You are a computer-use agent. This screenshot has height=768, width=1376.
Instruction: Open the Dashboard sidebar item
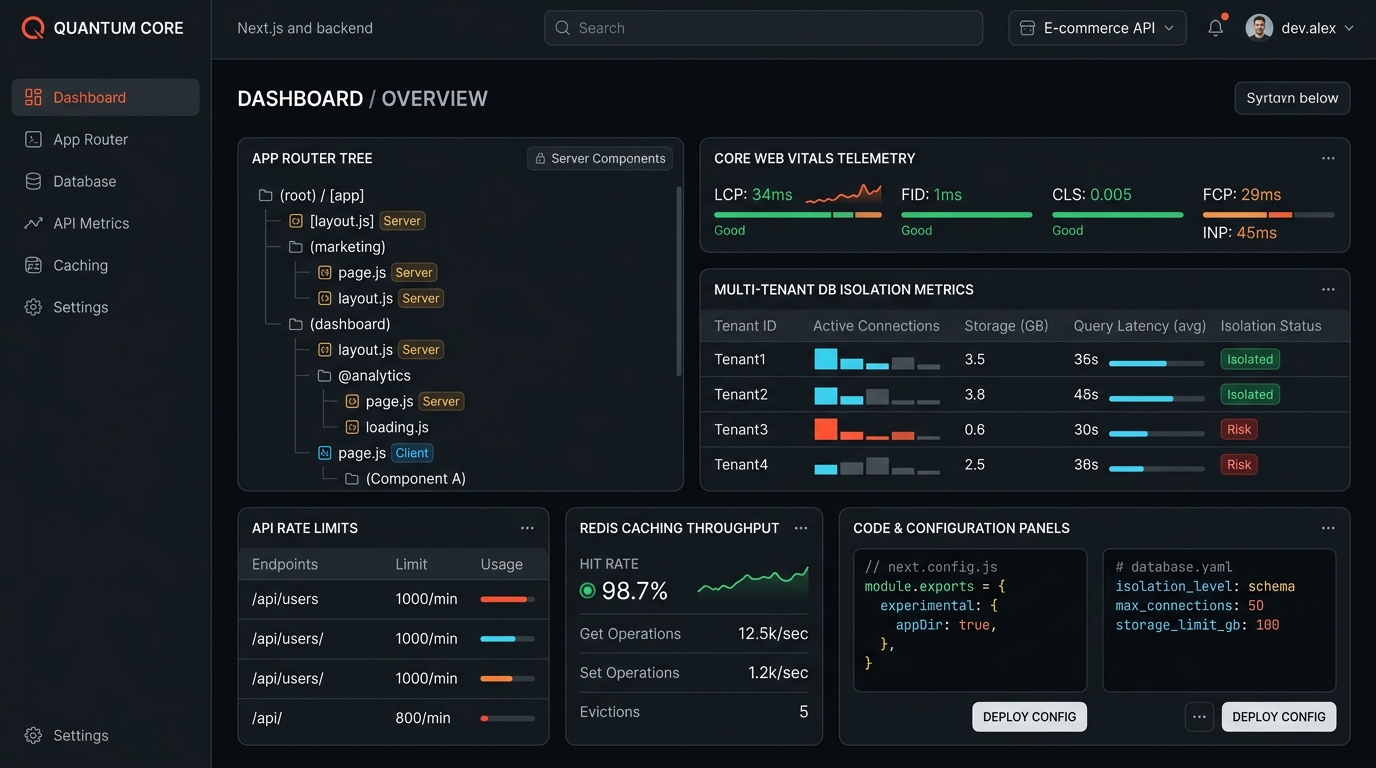pyautogui.click(x=105, y=97)
